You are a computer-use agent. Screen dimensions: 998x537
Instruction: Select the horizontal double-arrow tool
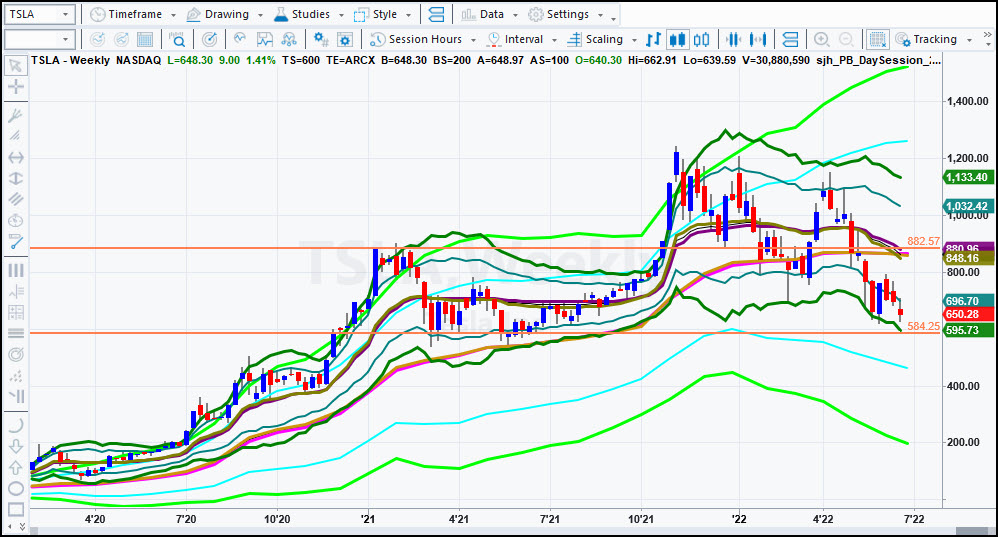pos(16,157)
